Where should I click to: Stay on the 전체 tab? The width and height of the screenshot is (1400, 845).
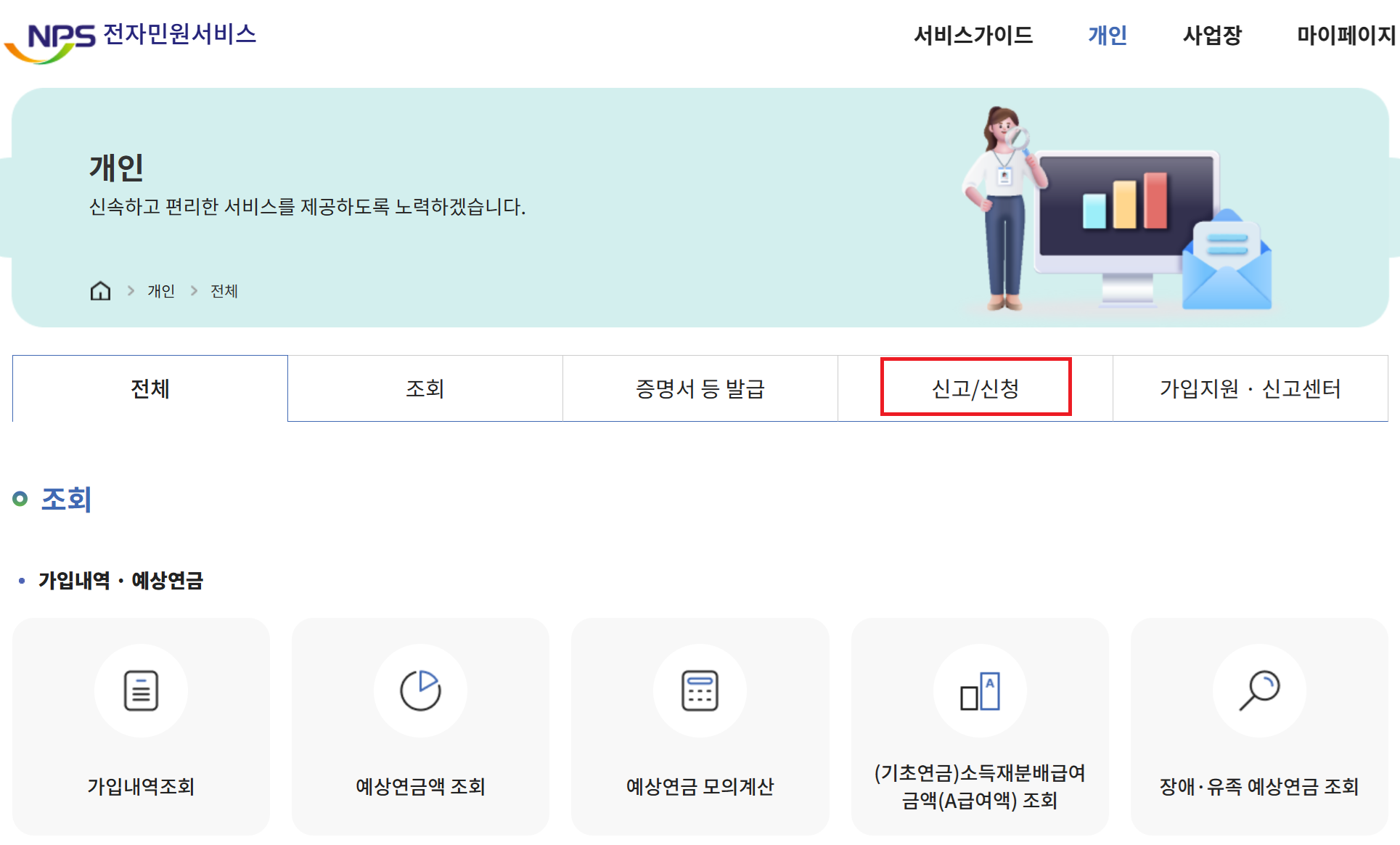(x=148, y=388)
